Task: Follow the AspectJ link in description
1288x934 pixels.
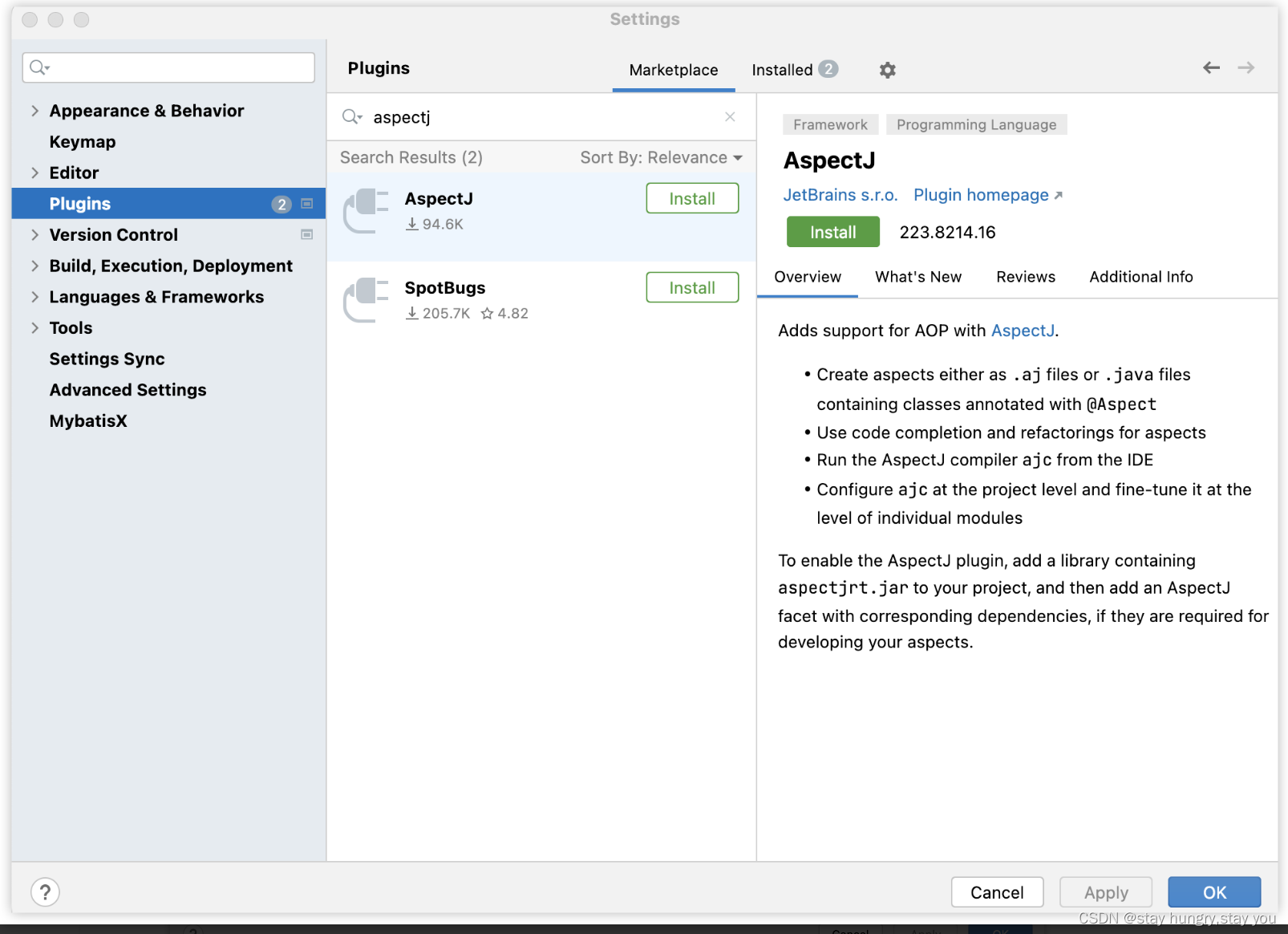Action: click(x=1023, y=331)
